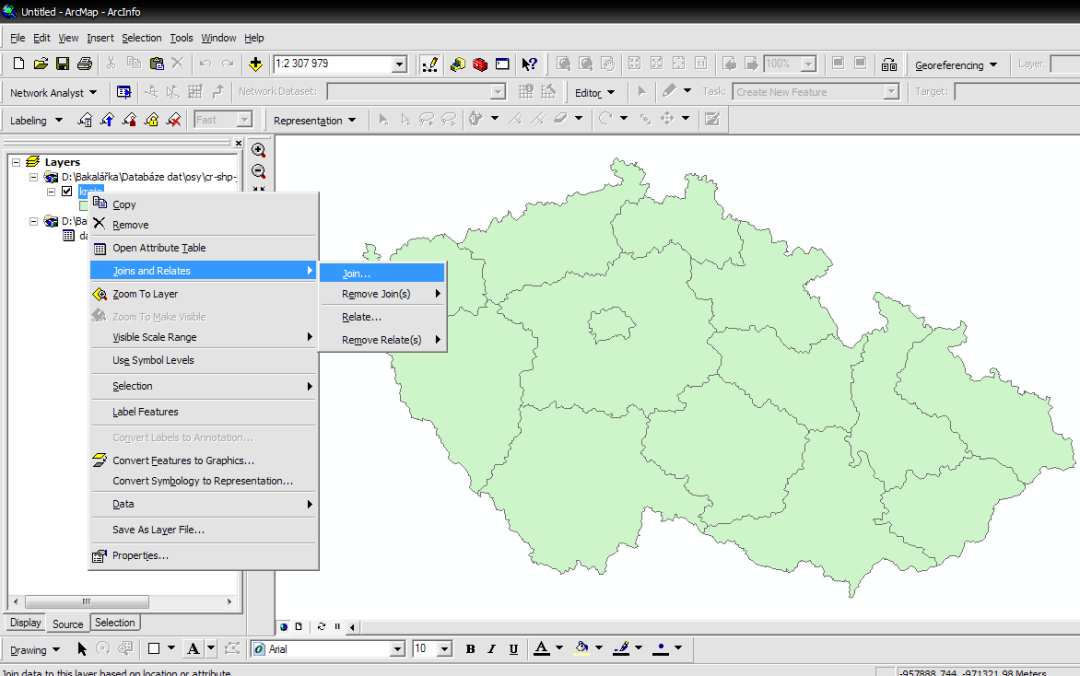Open the Representation dropdown menu
This screenshot has height=676, width=1080.
click(x=315, y=121)
